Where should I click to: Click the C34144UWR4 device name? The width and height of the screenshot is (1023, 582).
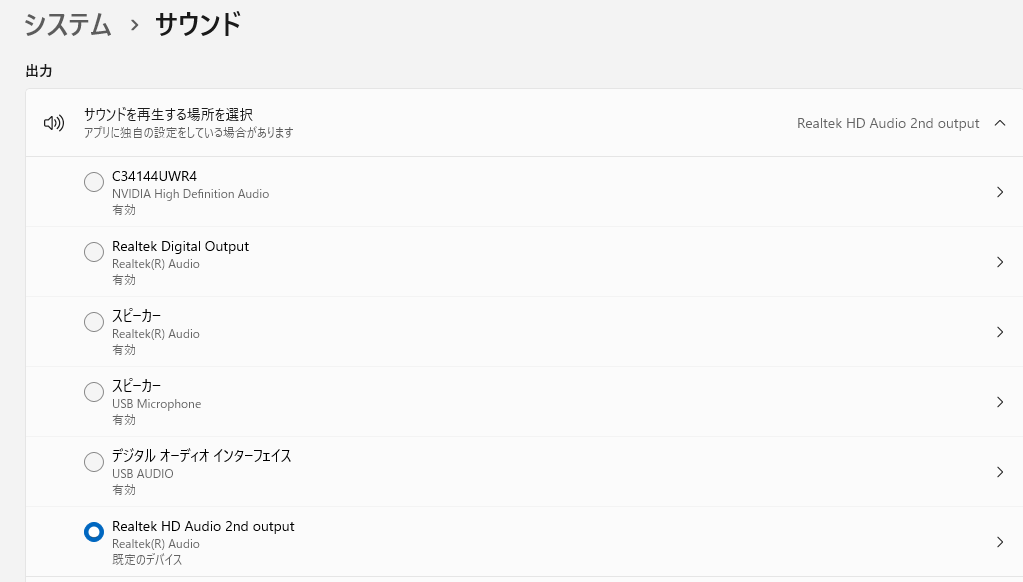(x=154, y=176)
